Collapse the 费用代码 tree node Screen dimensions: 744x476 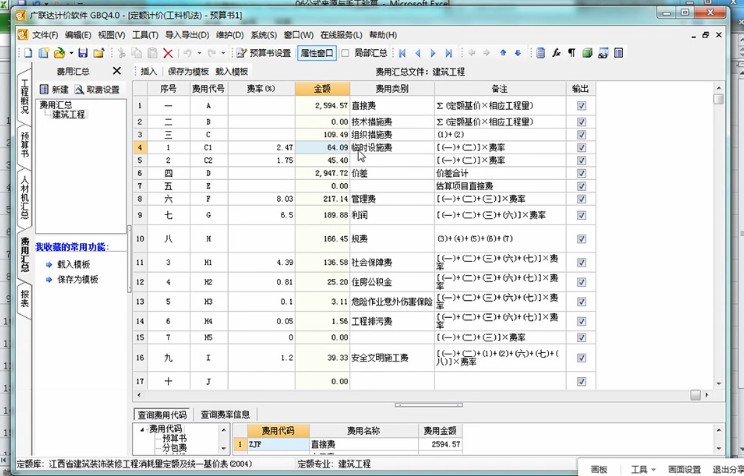coord(142,429)
